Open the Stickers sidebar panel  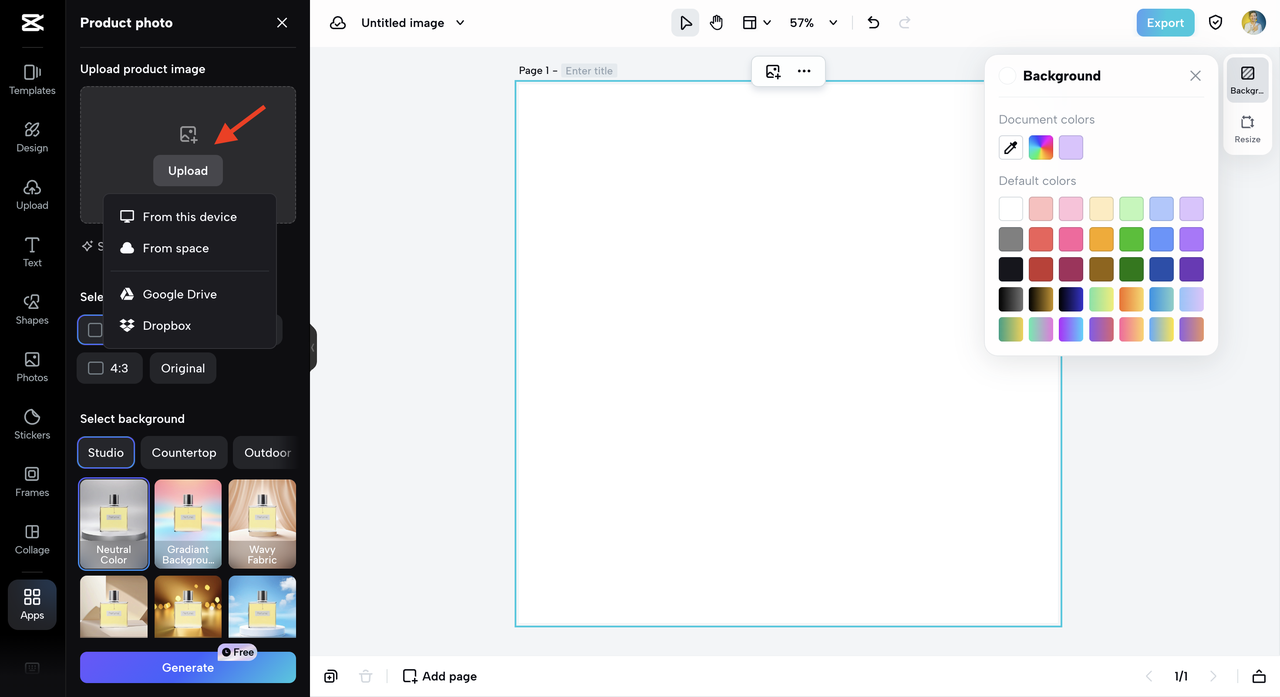(x=32, y=424)
